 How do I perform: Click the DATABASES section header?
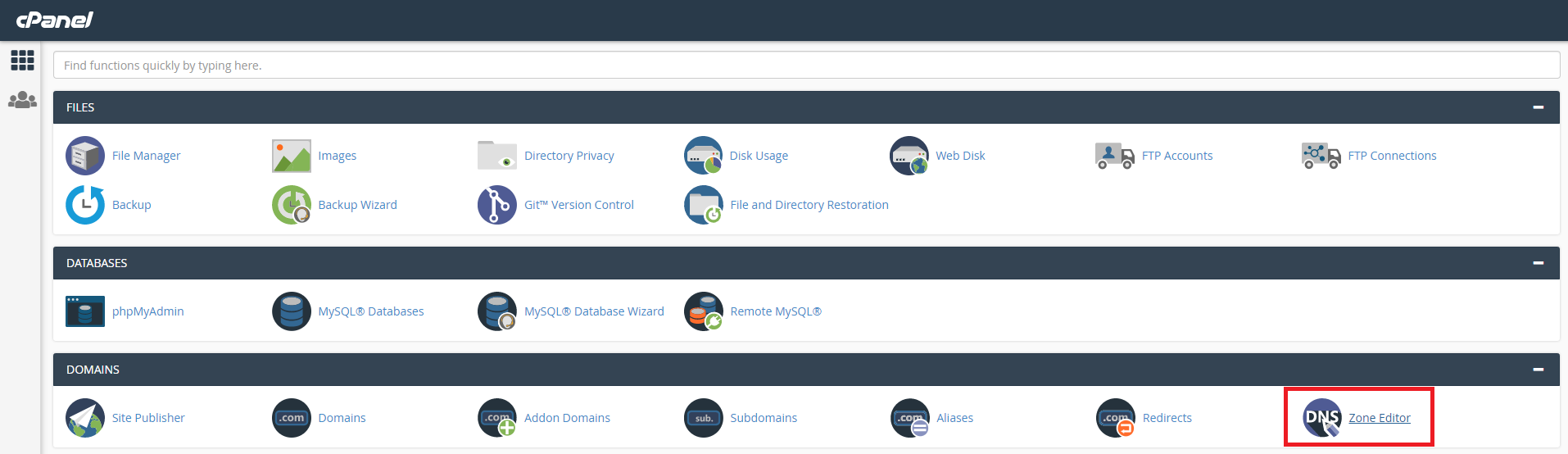click(x=806, y=263)
